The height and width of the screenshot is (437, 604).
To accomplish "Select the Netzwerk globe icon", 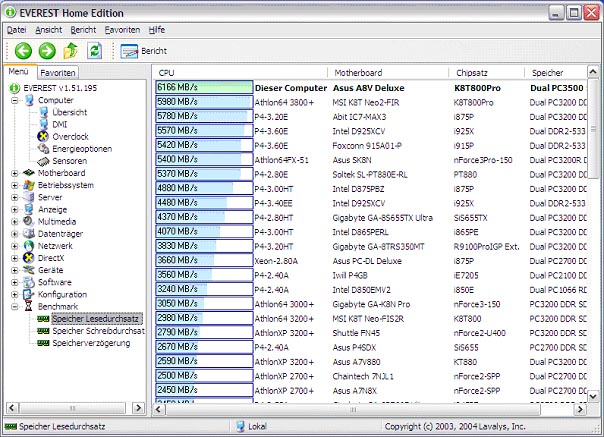I will (x=29, y=245).
